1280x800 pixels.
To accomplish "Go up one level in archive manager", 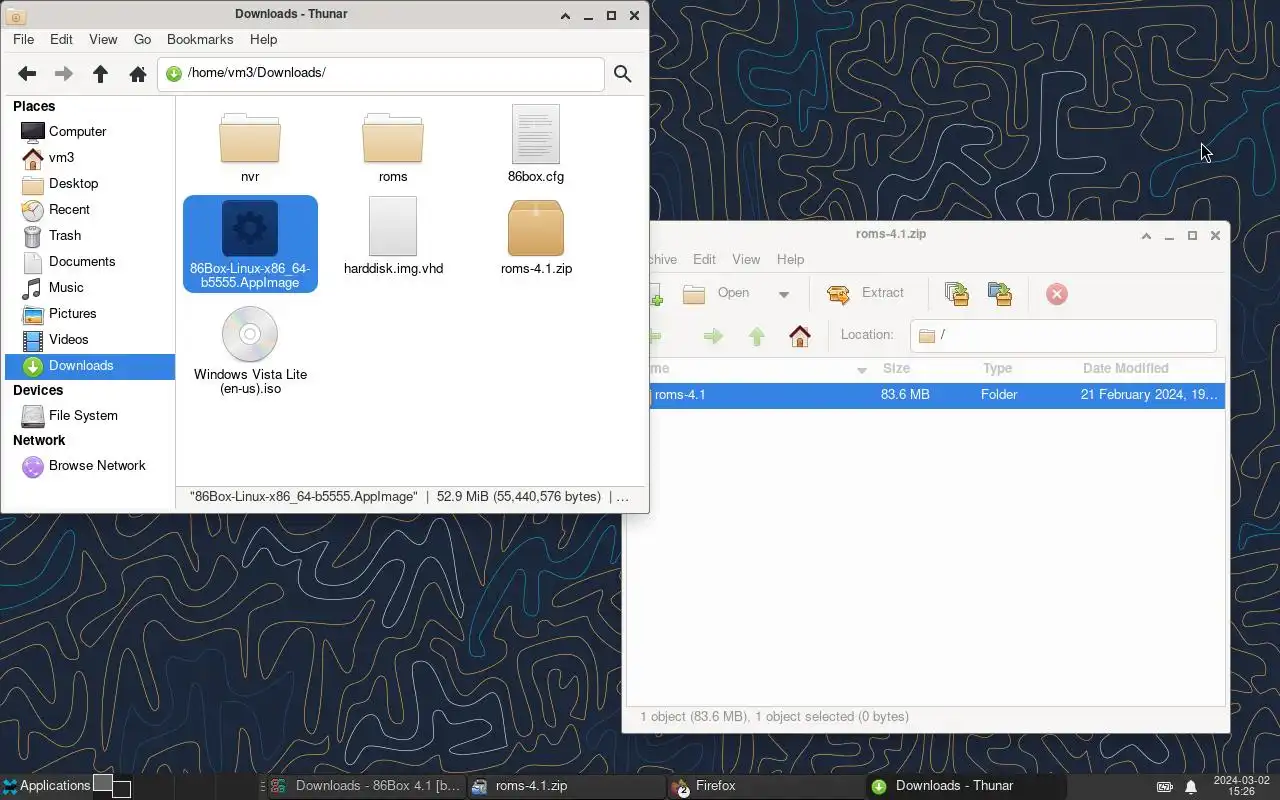I will [x=757, y=336].
